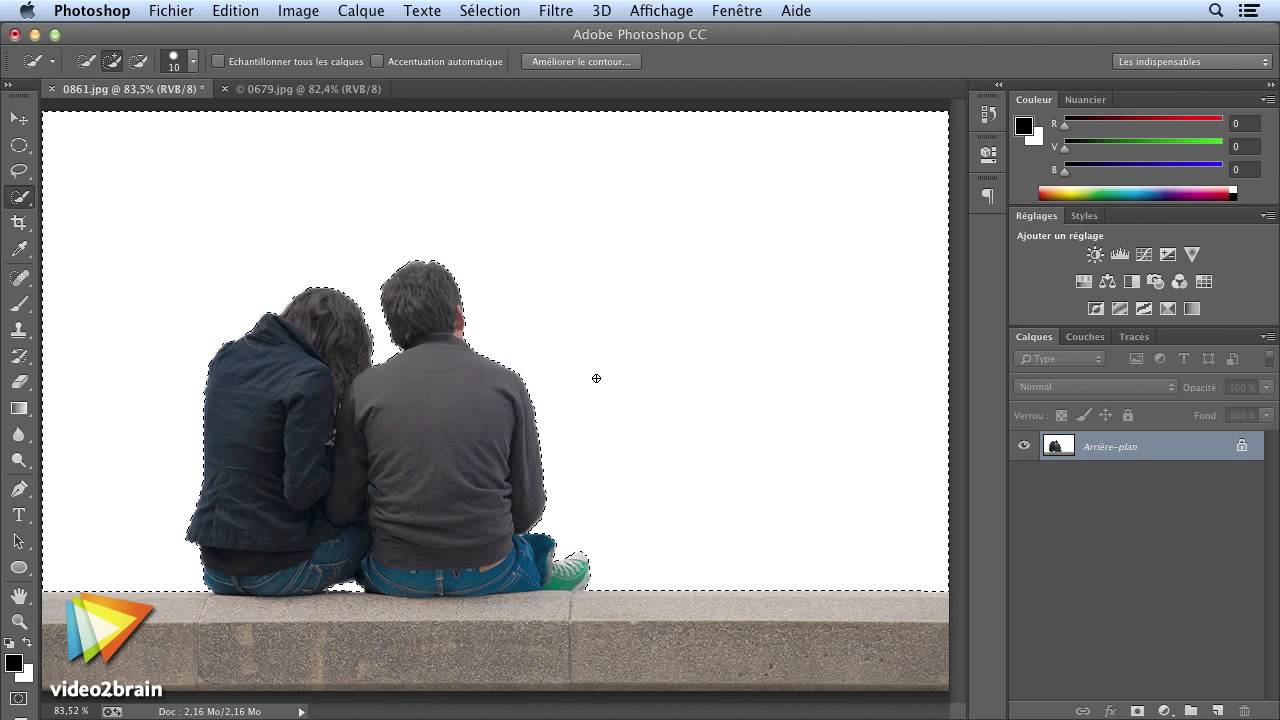The height and width of the screenshot is (720, 1280).
Task: Select the Ellipse shape tool
Action: coord(19,567)
